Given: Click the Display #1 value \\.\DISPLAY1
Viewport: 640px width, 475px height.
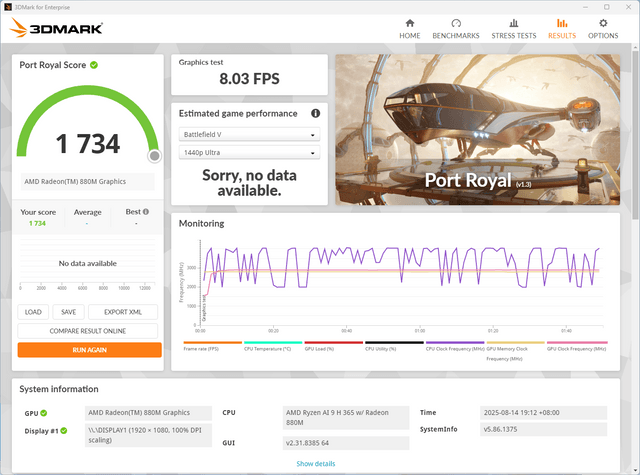Looking at the screenshot, I should pyautogui.click(x=149, y=435).
